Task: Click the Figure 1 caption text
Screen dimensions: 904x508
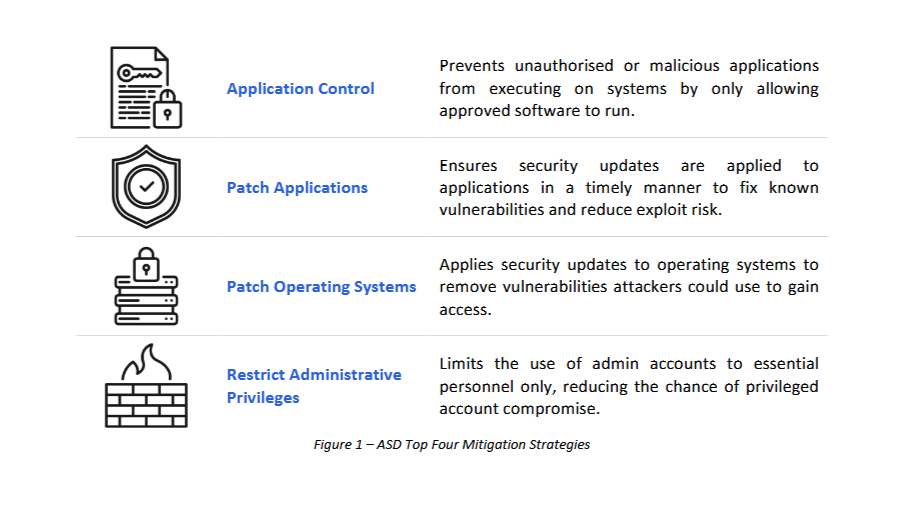Action: [451, 445]
